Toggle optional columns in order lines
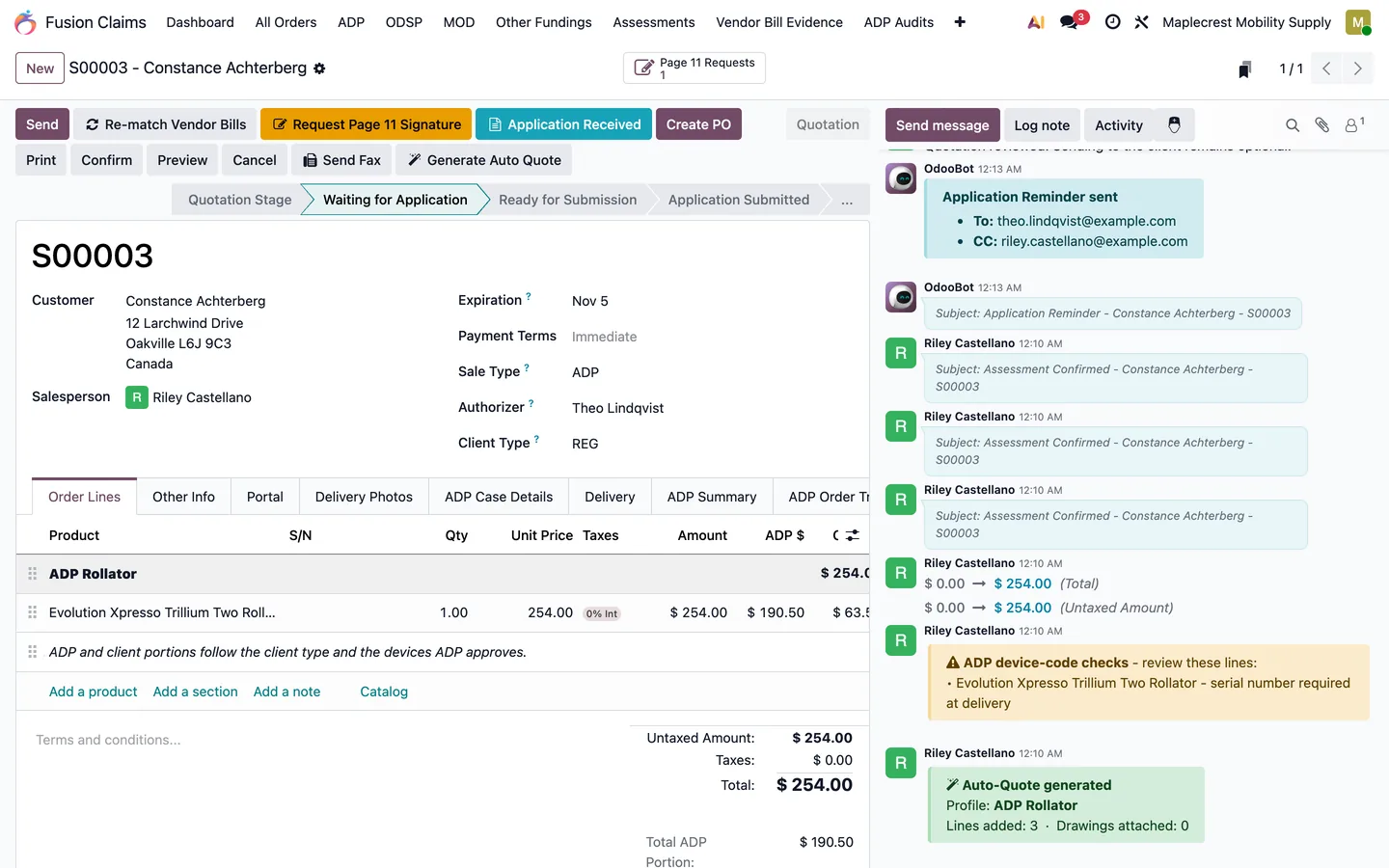 point(853,535)
